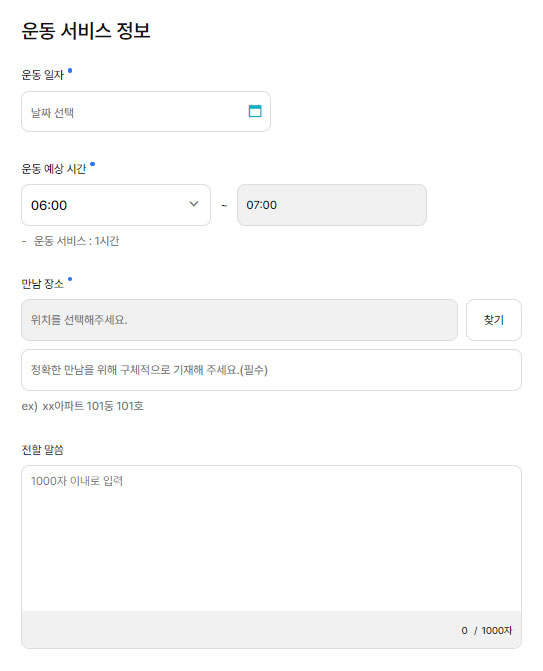Image resolution: width=543 pixels, height=671 pixels.
Task: Click the 운동 일자 label
Action: pos(42,75)
